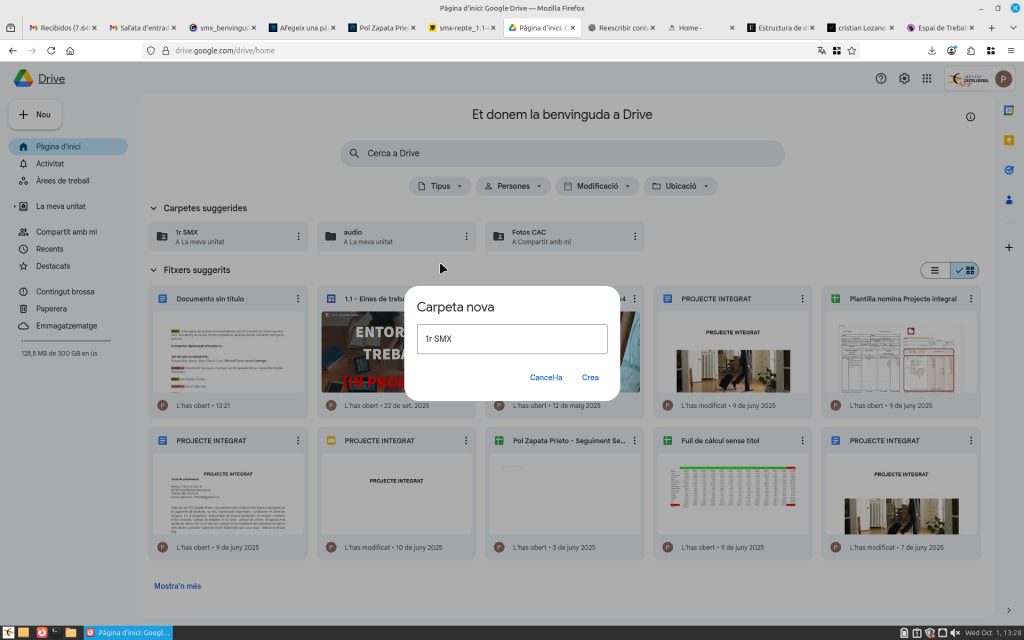1024x640 pixels.
Task: Click Cancel·la in the dialog
Action: [x=546, y=377]
